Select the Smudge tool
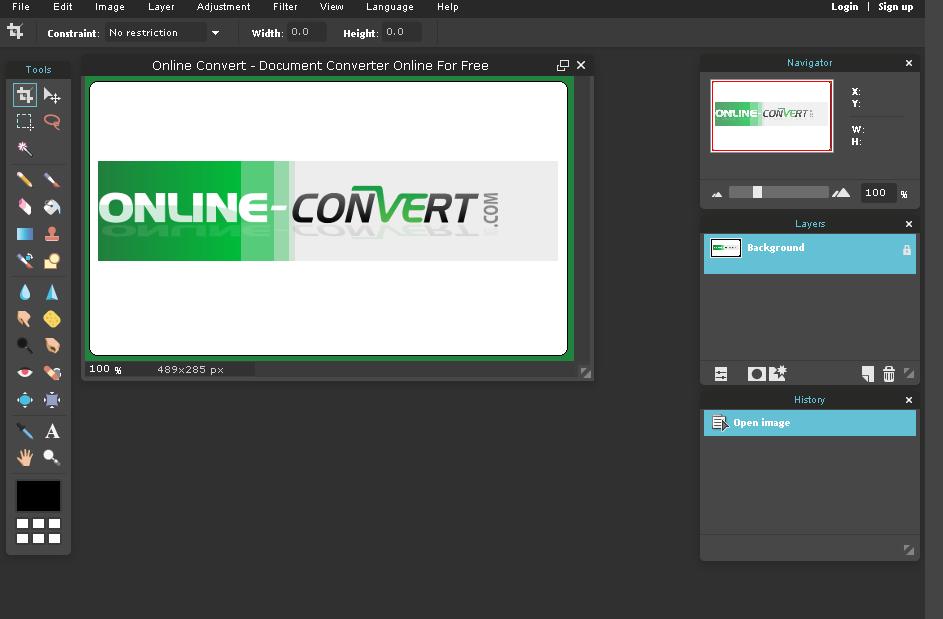943x619 pixels. click(25, 319)
